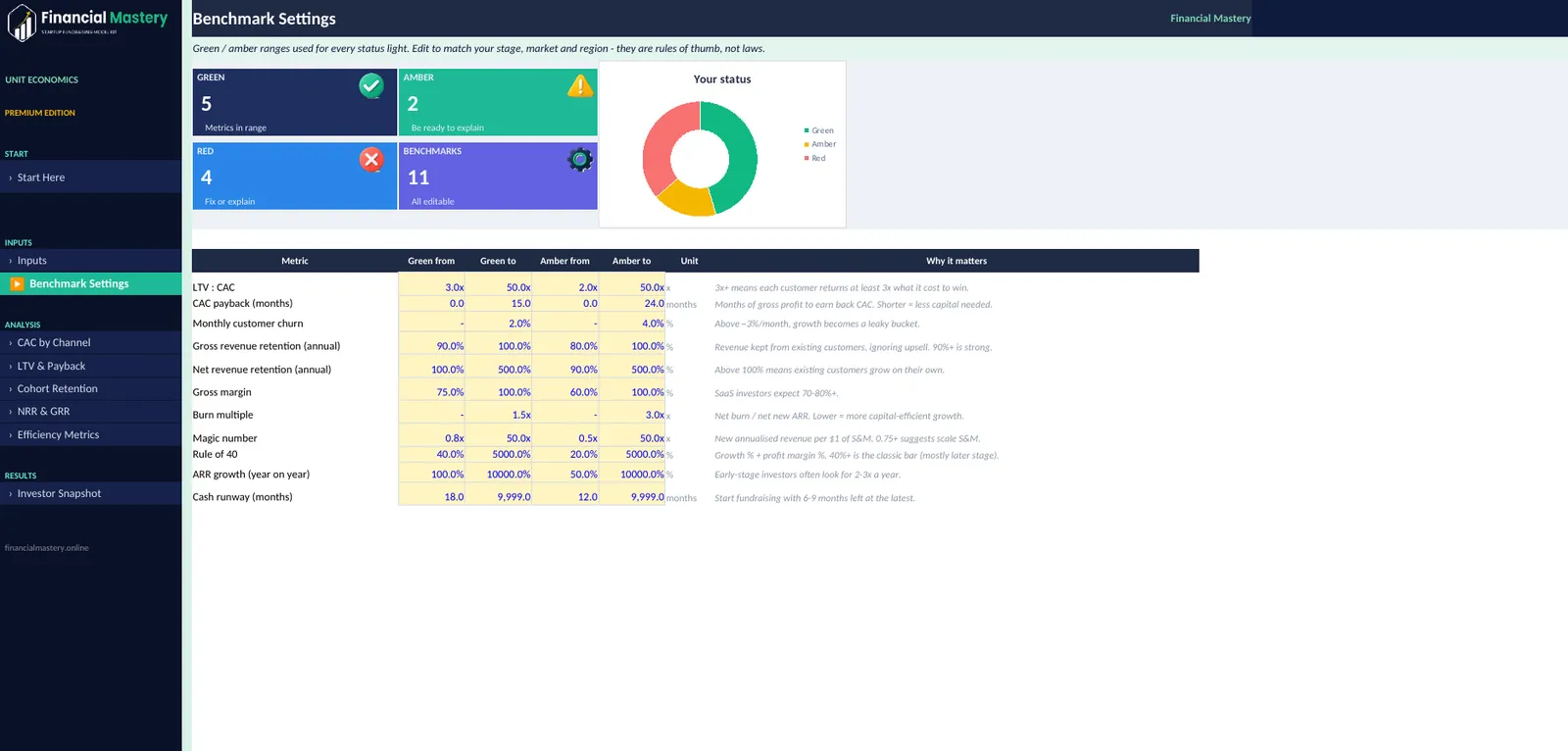Image resolution: width=1568 pixels, height=751 pixels.
Task: Click the Amber legend entry
Action: click(820, 144)
